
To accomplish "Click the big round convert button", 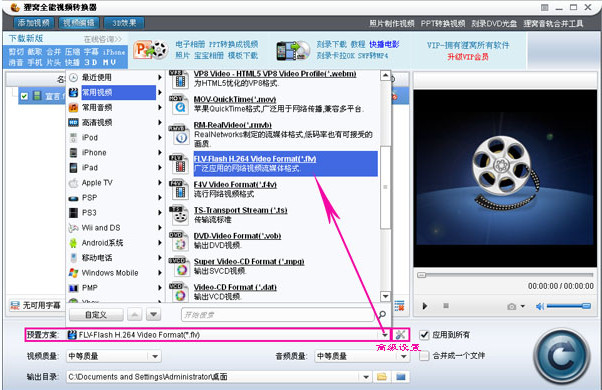I will (x=562, y=357).
